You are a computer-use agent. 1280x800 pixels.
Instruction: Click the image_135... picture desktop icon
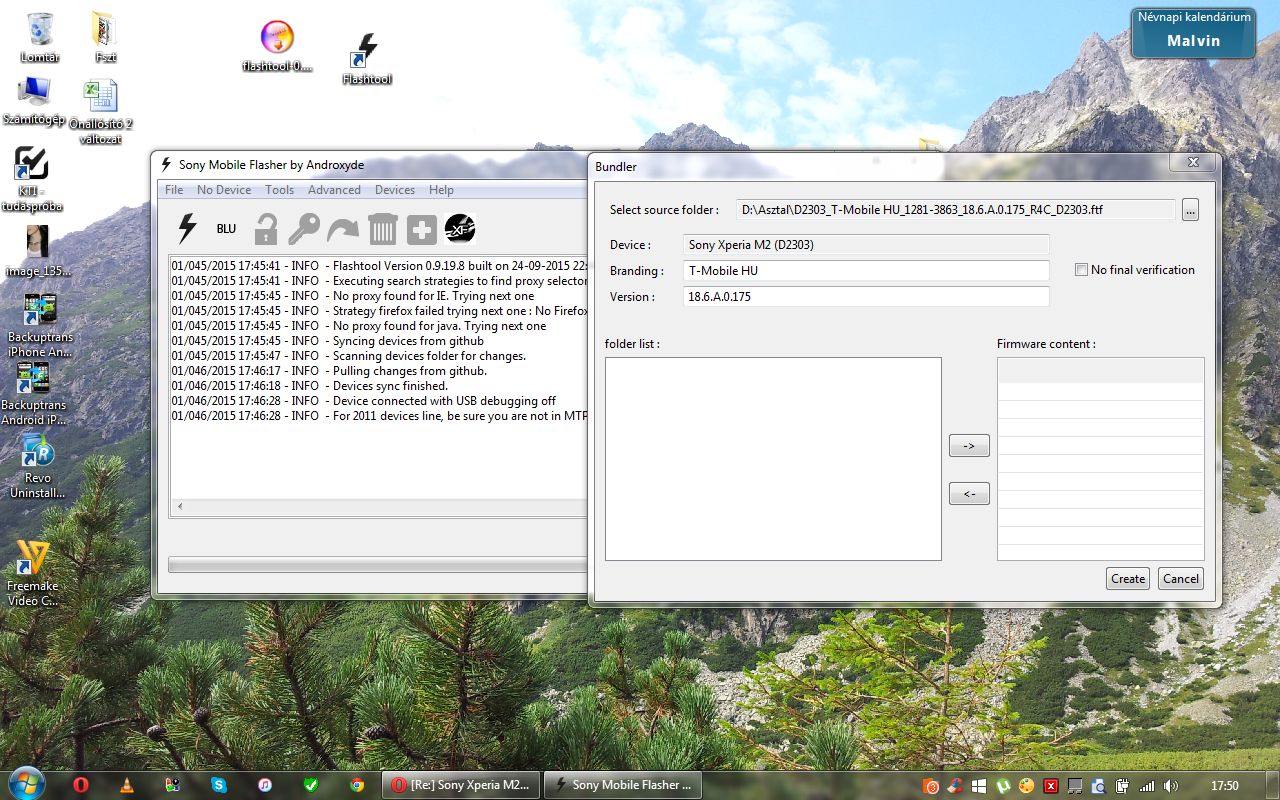[x=38, y=251]
